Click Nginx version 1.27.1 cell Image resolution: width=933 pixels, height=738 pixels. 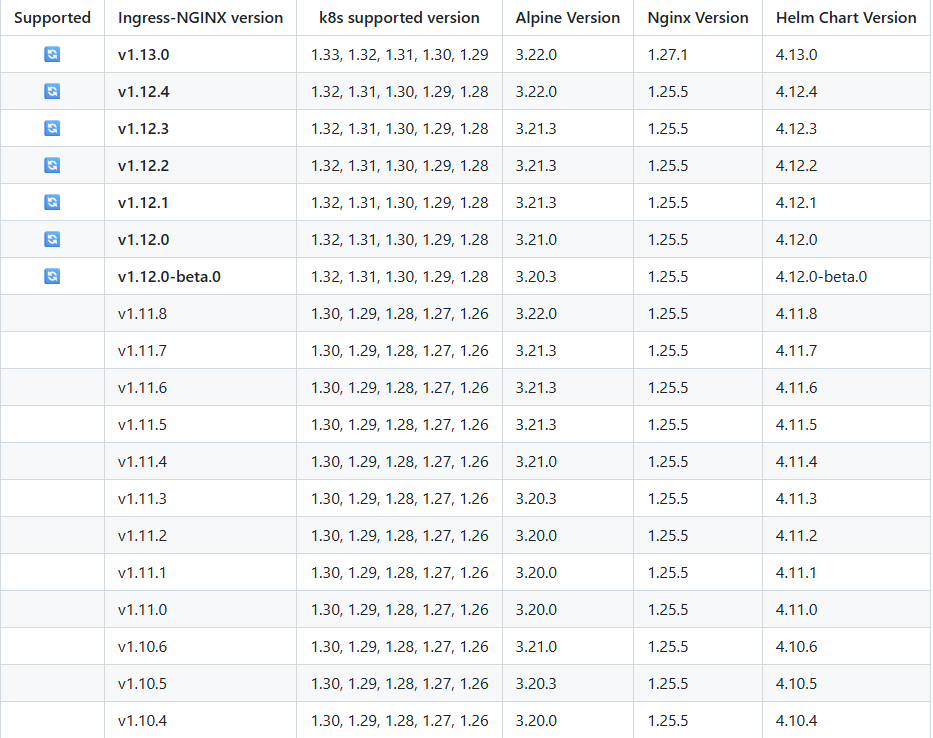pos(667,55)
